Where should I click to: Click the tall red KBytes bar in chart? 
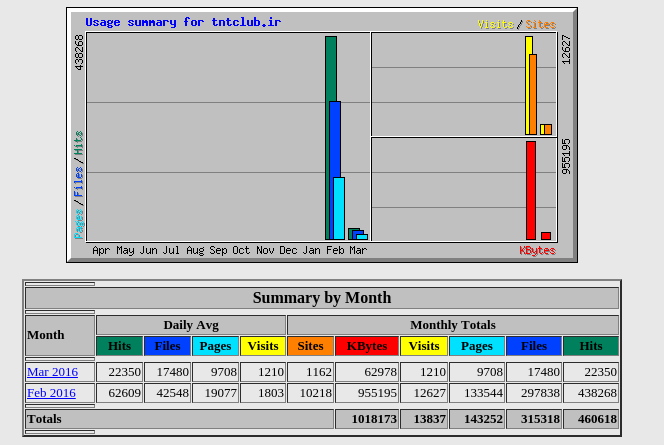(531, 190)
